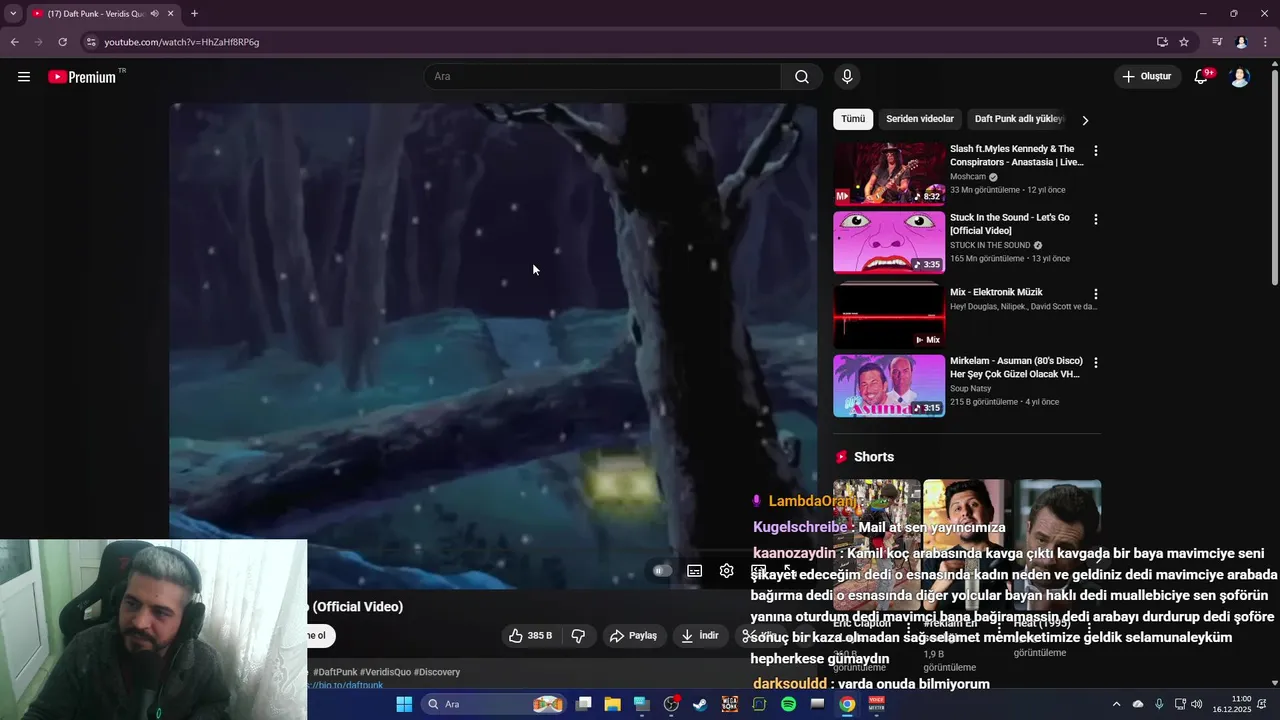This screenshot has width=1280, height=720.
Task: Open the taskbar volume control
Action: [x=1197, y=704]
